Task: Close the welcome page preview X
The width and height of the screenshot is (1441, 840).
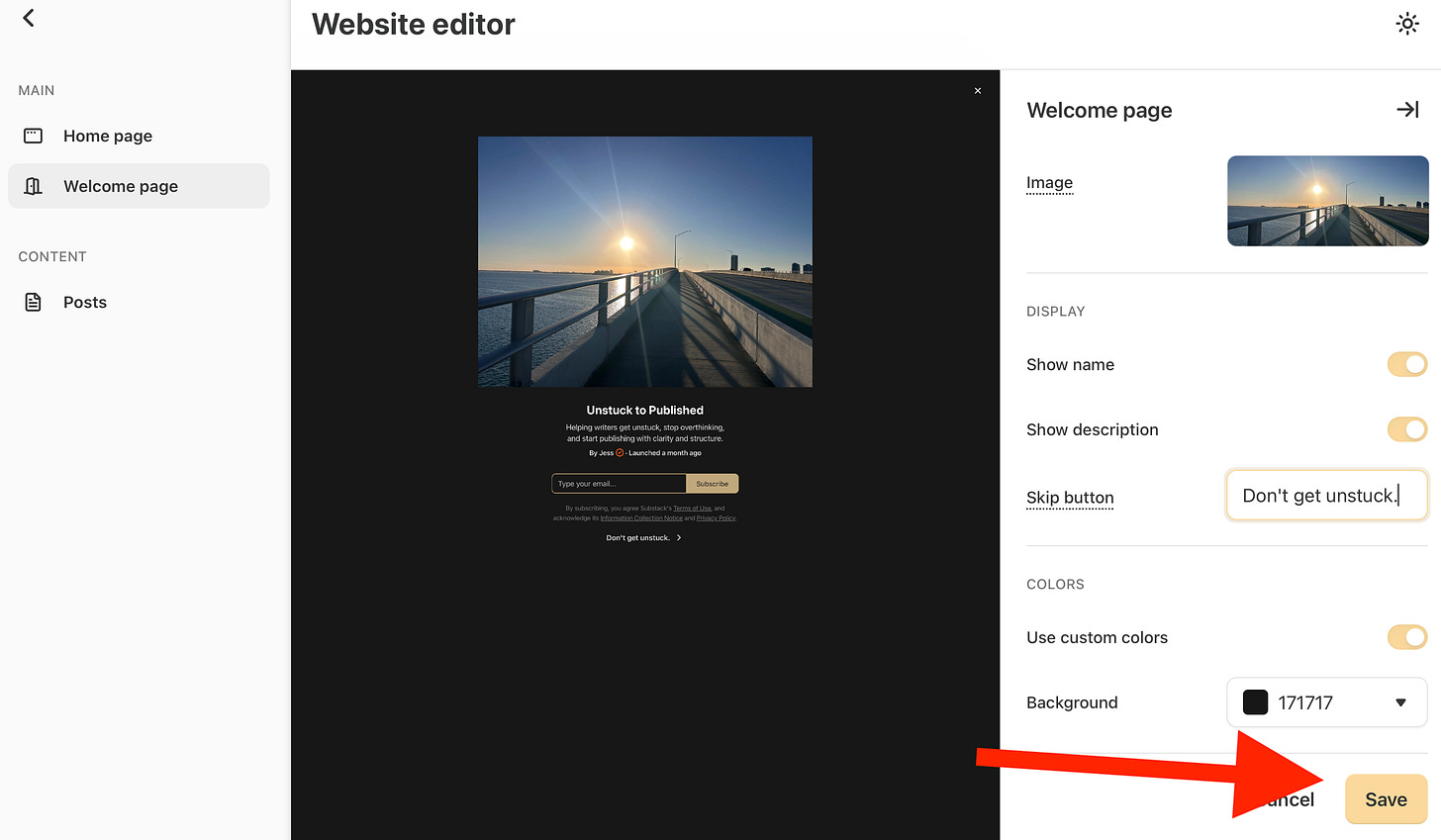Action: coord(978,91)
